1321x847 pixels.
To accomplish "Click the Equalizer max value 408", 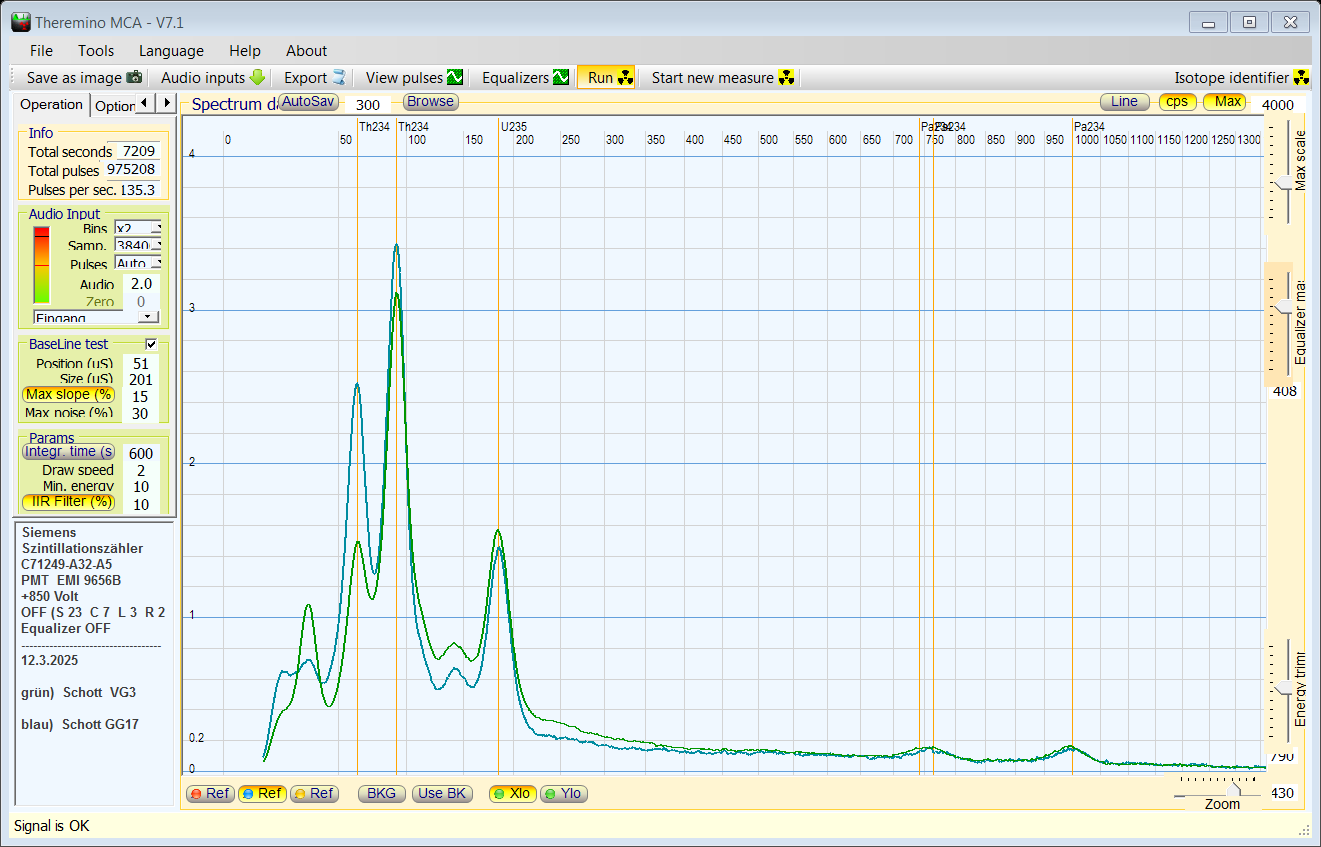I will 1284,391.
